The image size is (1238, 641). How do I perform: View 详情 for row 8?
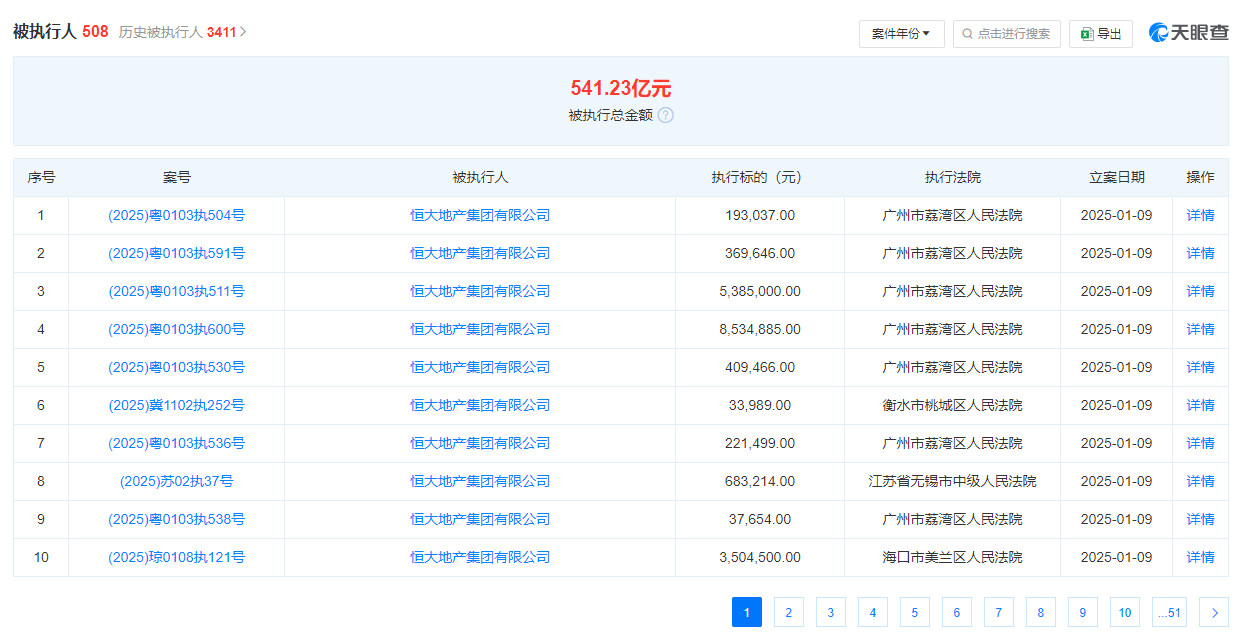(1201, 481)
